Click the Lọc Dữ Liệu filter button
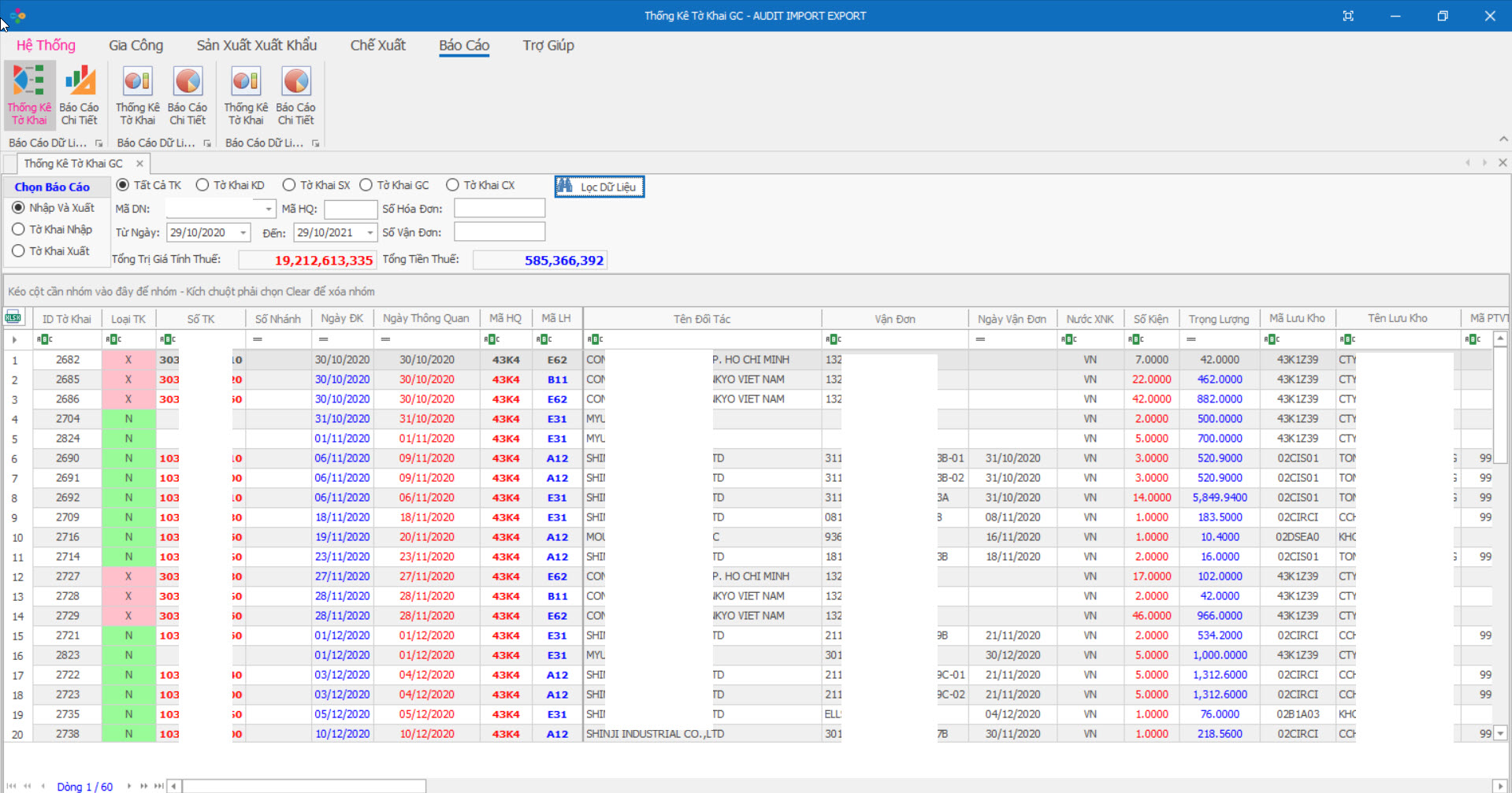The height and width of the screenshot is (793, 1512). (x=599, y=187)
